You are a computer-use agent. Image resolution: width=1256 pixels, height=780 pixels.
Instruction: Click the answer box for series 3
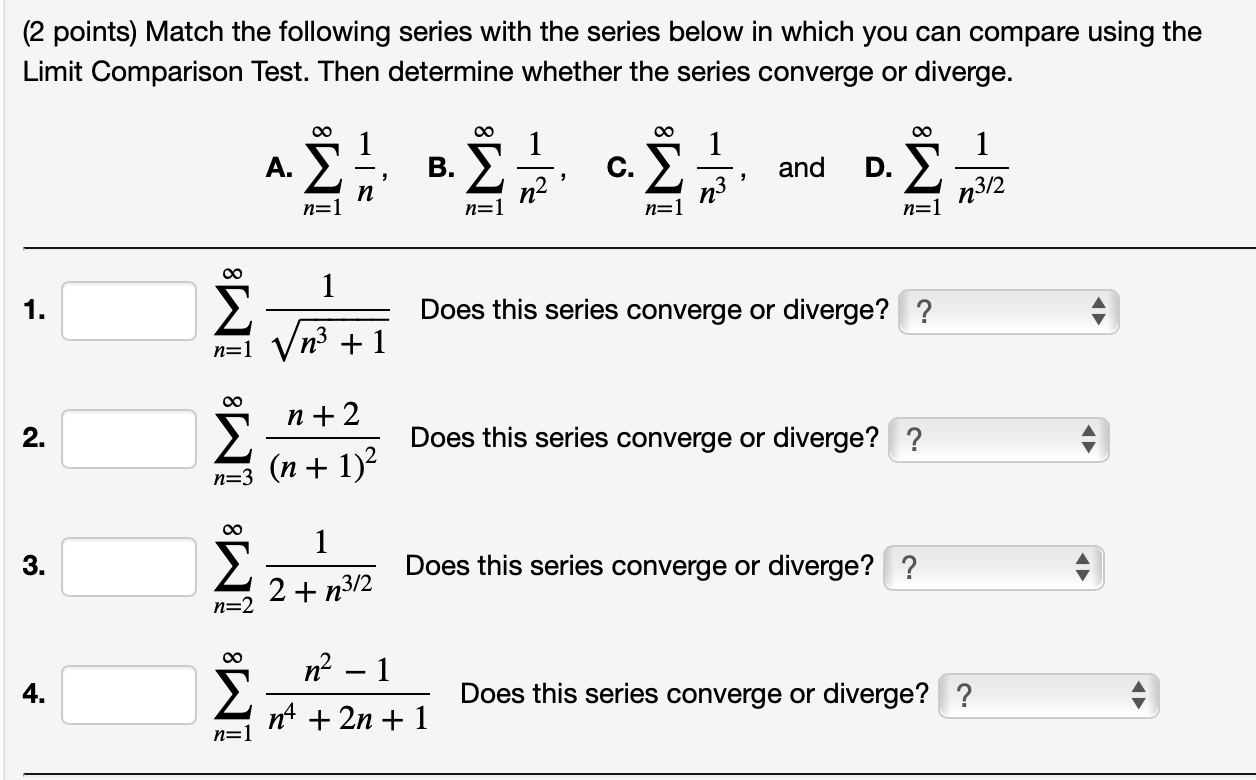128,565
